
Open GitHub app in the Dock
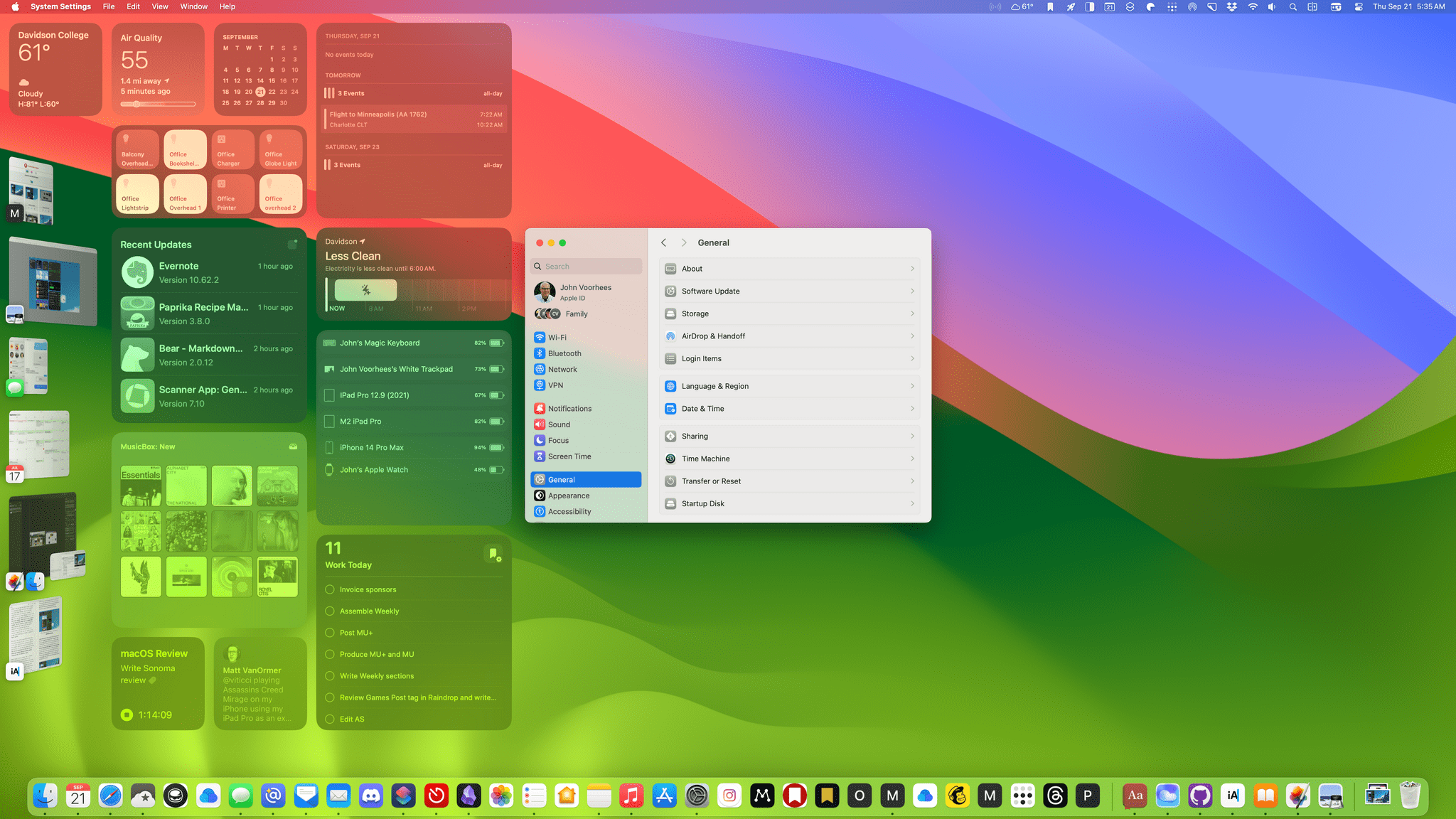[1200, 796]
